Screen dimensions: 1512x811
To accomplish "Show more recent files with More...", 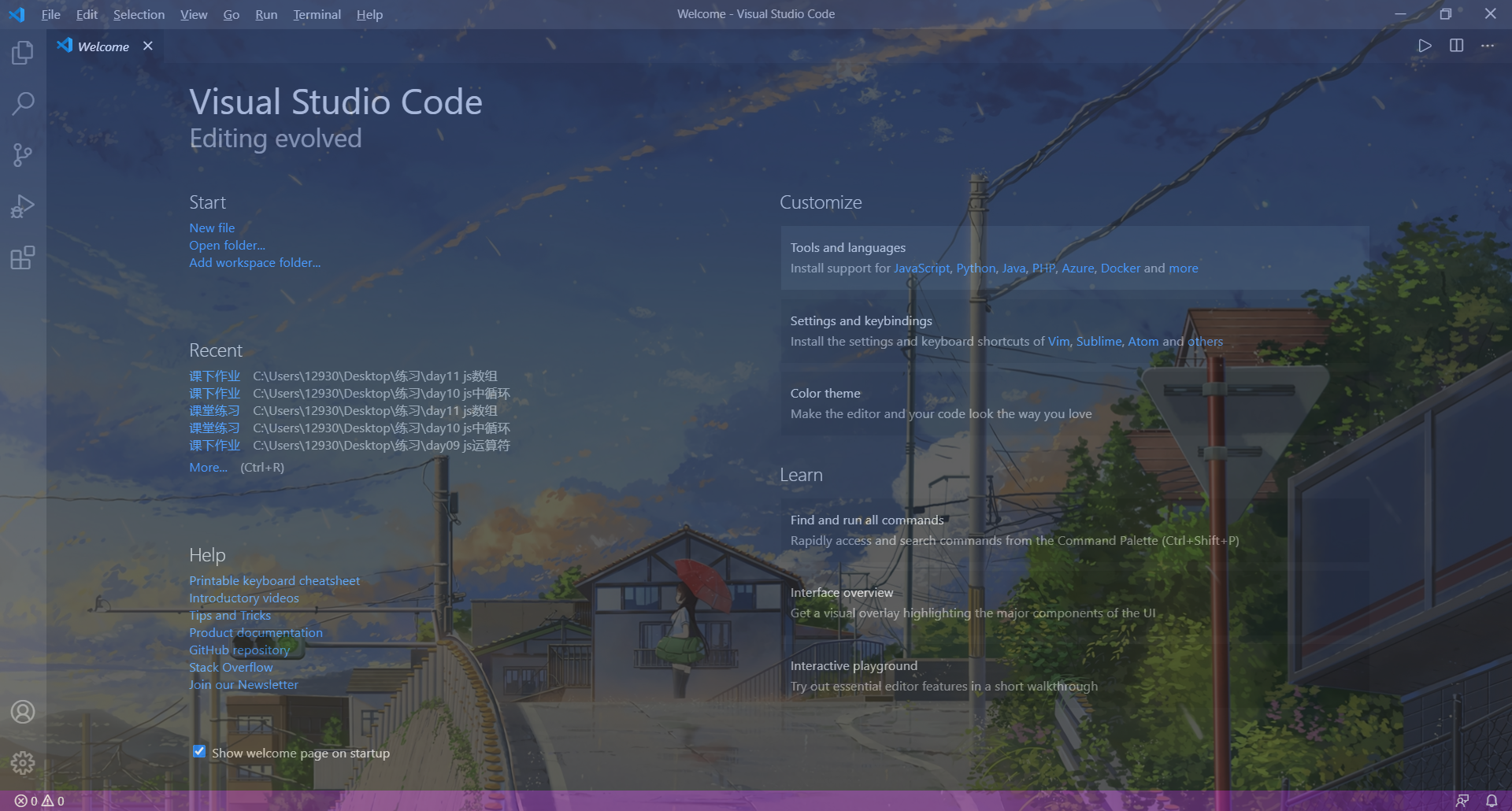I will point(207,467).
